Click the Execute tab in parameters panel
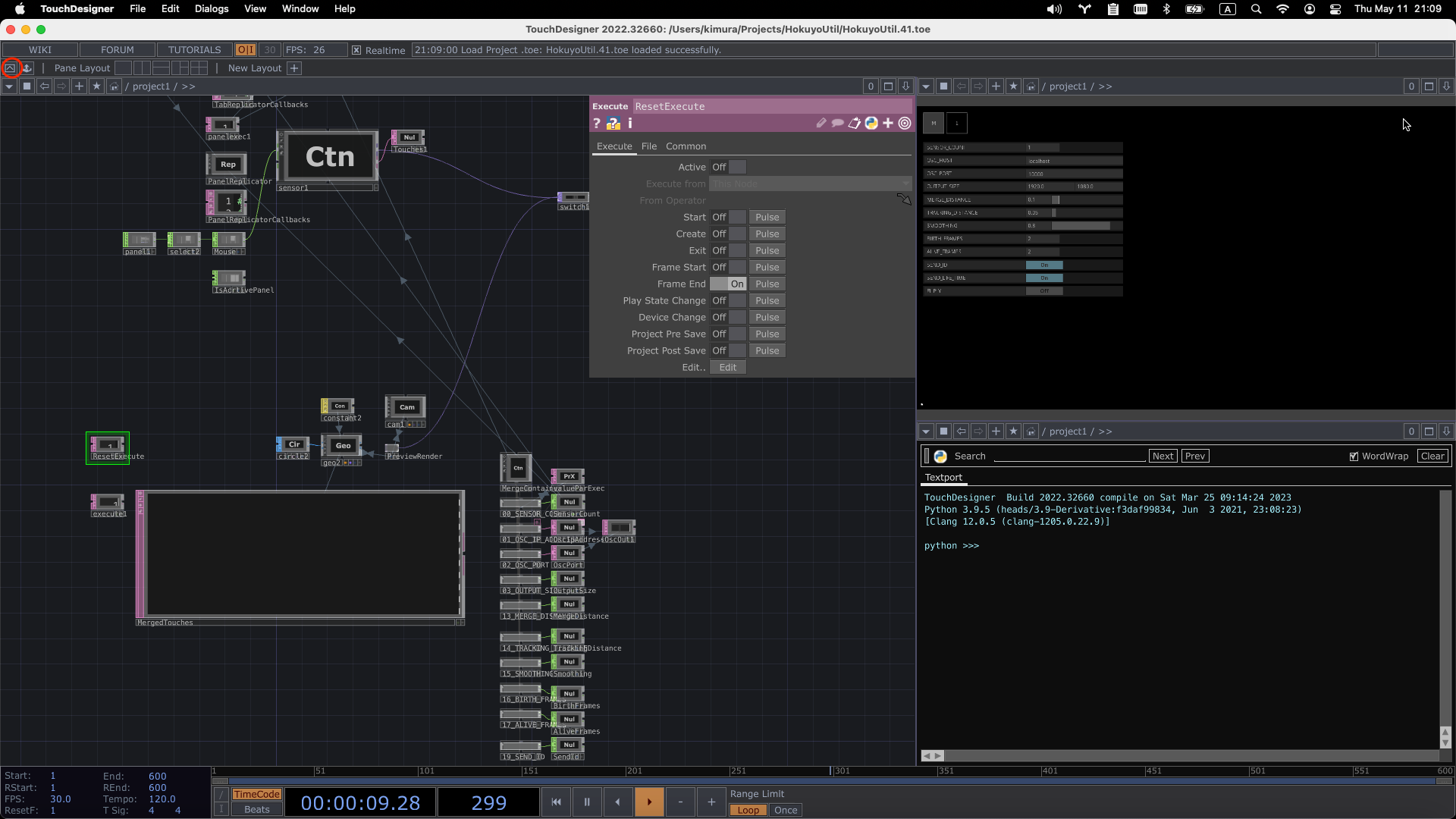The width and height of the screenshot is (1456, 819). pyautogui.click(x=614, y=146)
